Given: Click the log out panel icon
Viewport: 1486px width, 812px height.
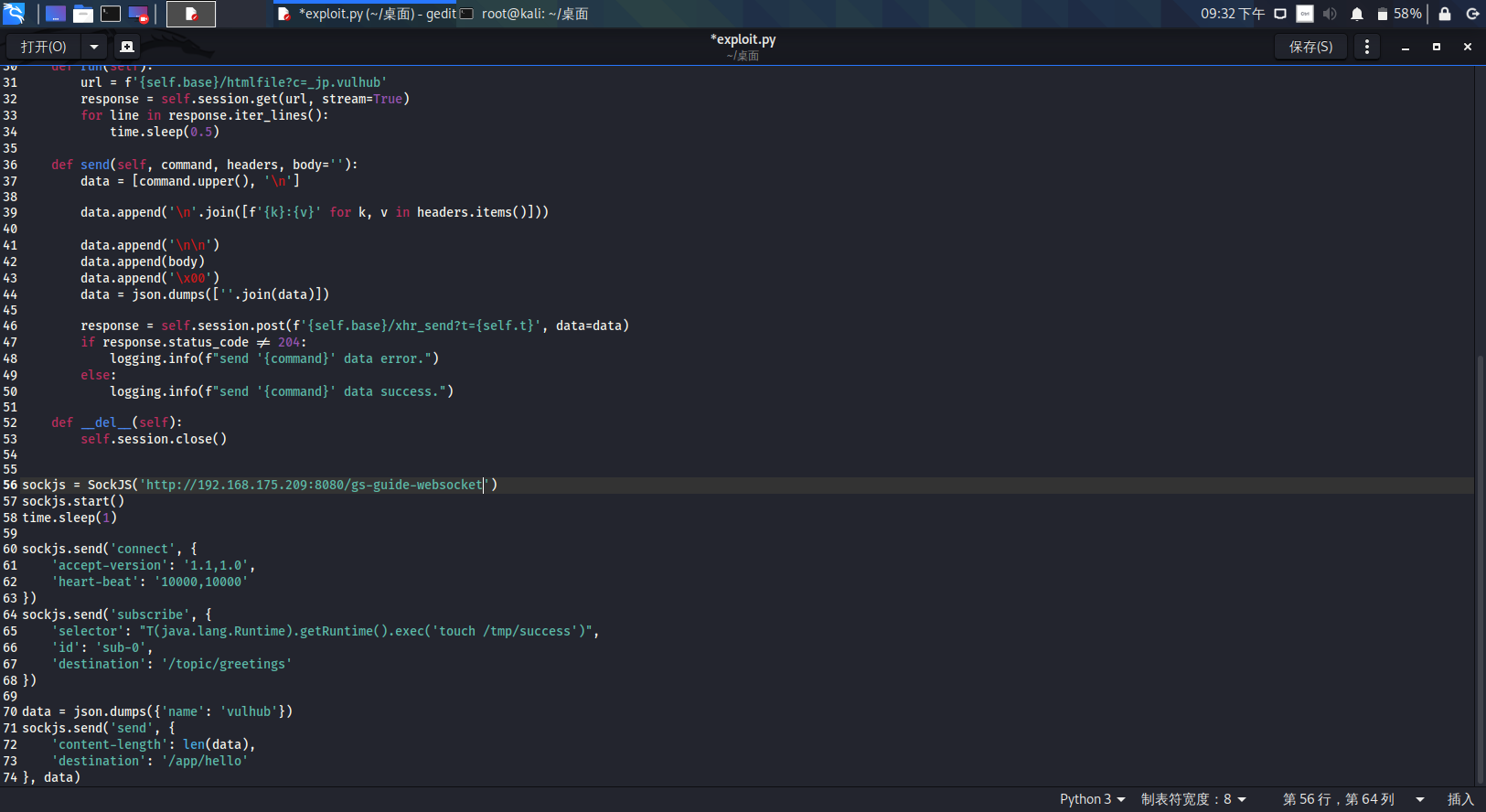Looking at the screenshot, I should (x=1472, y=14).
